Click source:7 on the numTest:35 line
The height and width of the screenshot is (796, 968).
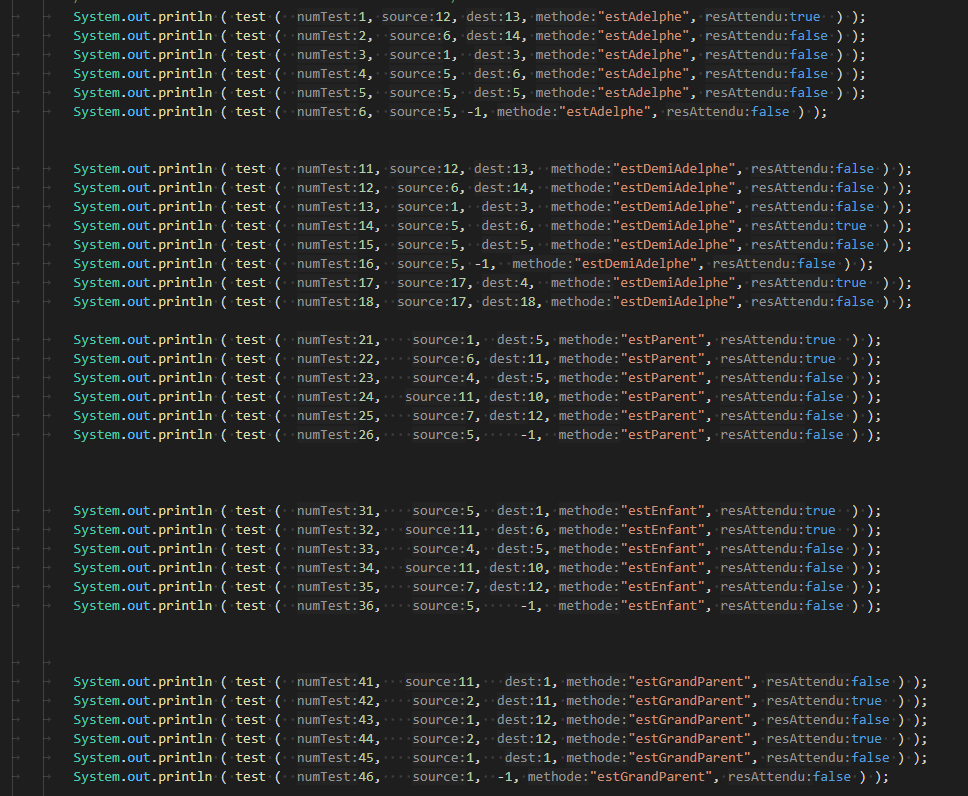[x=446, y=587]
